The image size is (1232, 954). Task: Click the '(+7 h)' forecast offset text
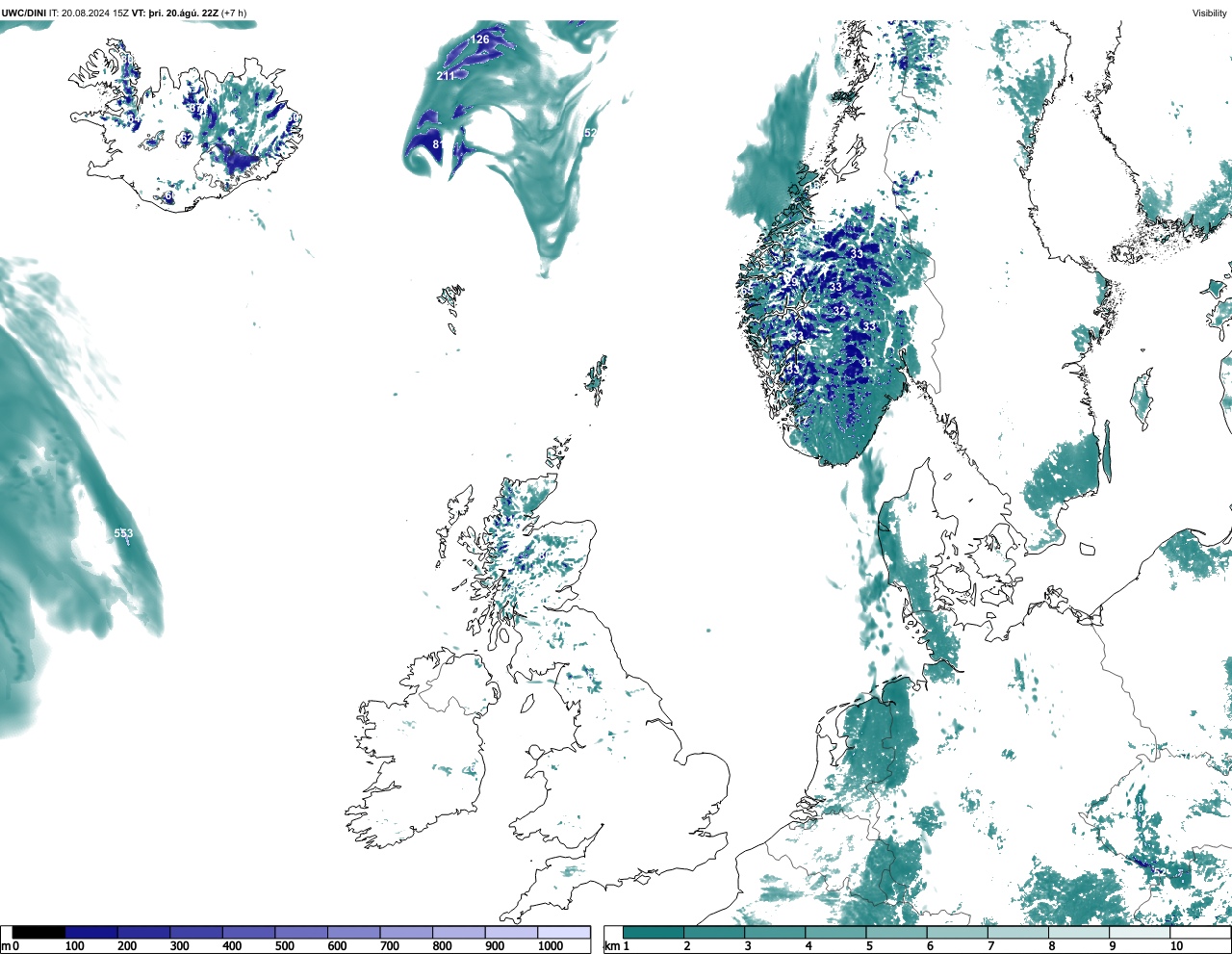coord(234,13)
